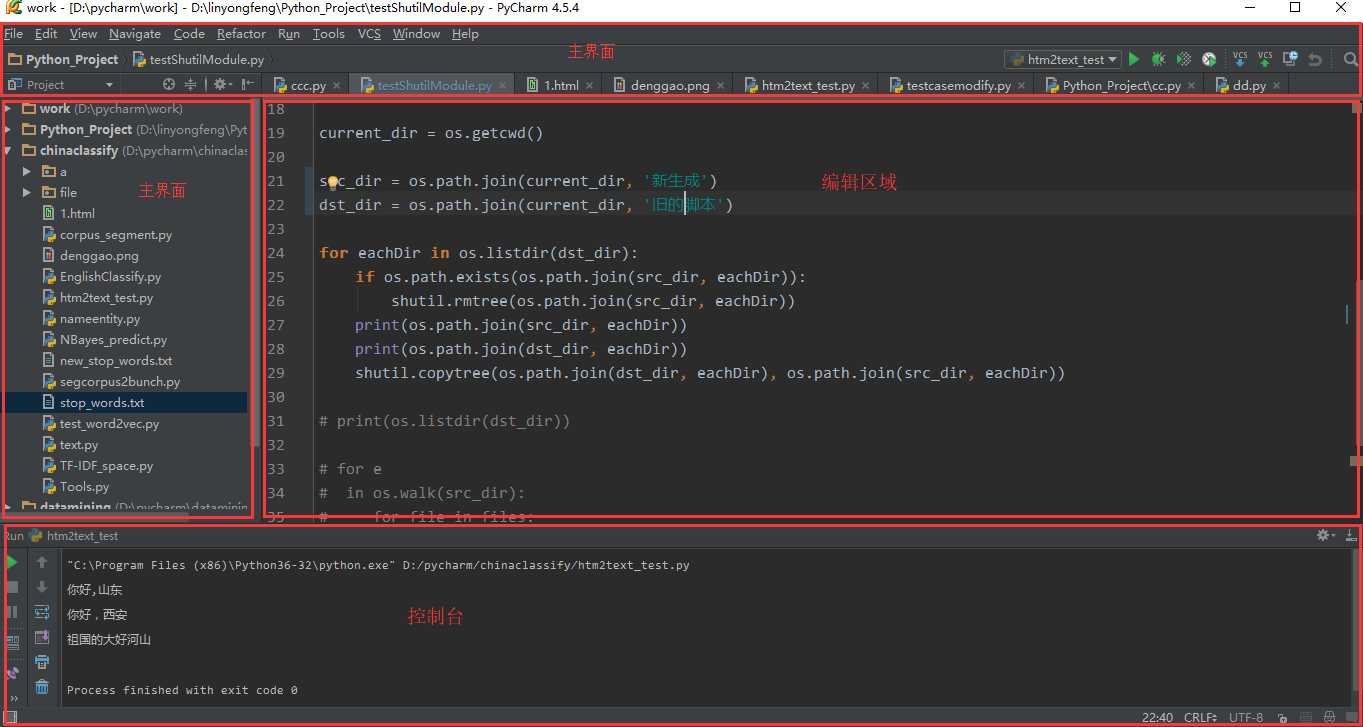The image size is (1363, 727).
Task: Expand folder a in chinaclassify
Action: (x=27, y=171)
